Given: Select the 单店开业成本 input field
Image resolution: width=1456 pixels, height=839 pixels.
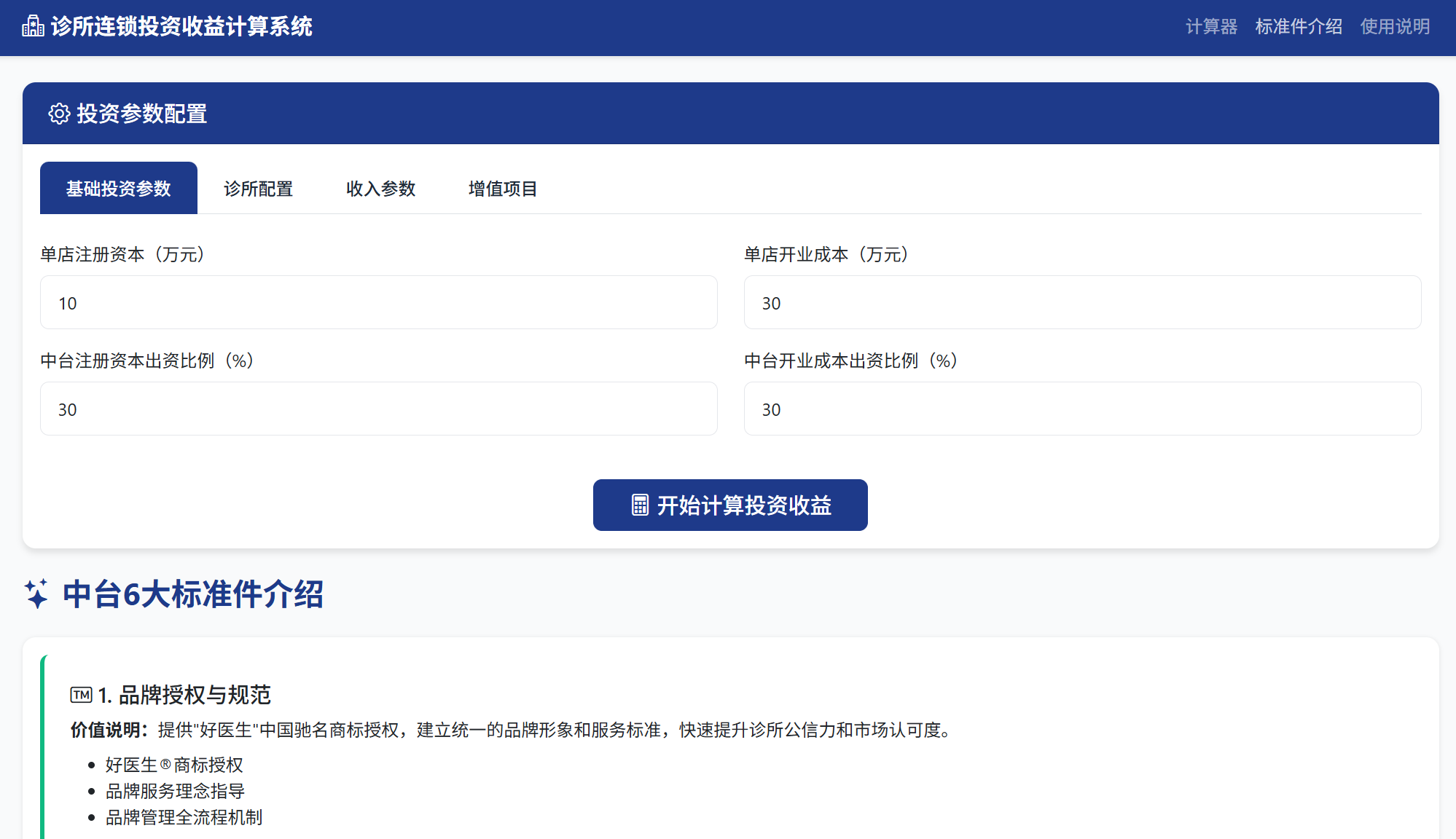Looking at the screenshot, I should click(1081, 302).
